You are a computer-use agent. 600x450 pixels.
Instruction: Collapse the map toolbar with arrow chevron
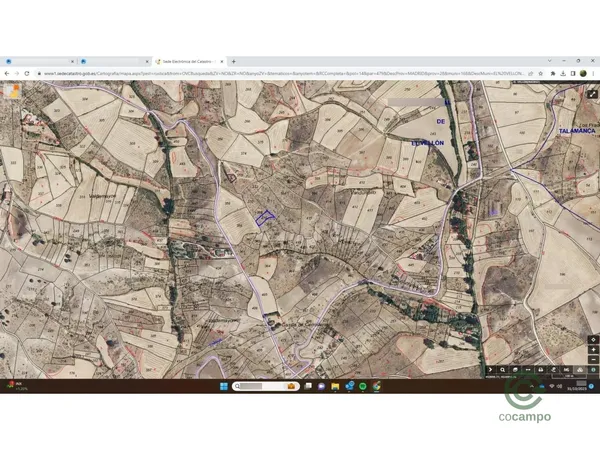point(489,371)
